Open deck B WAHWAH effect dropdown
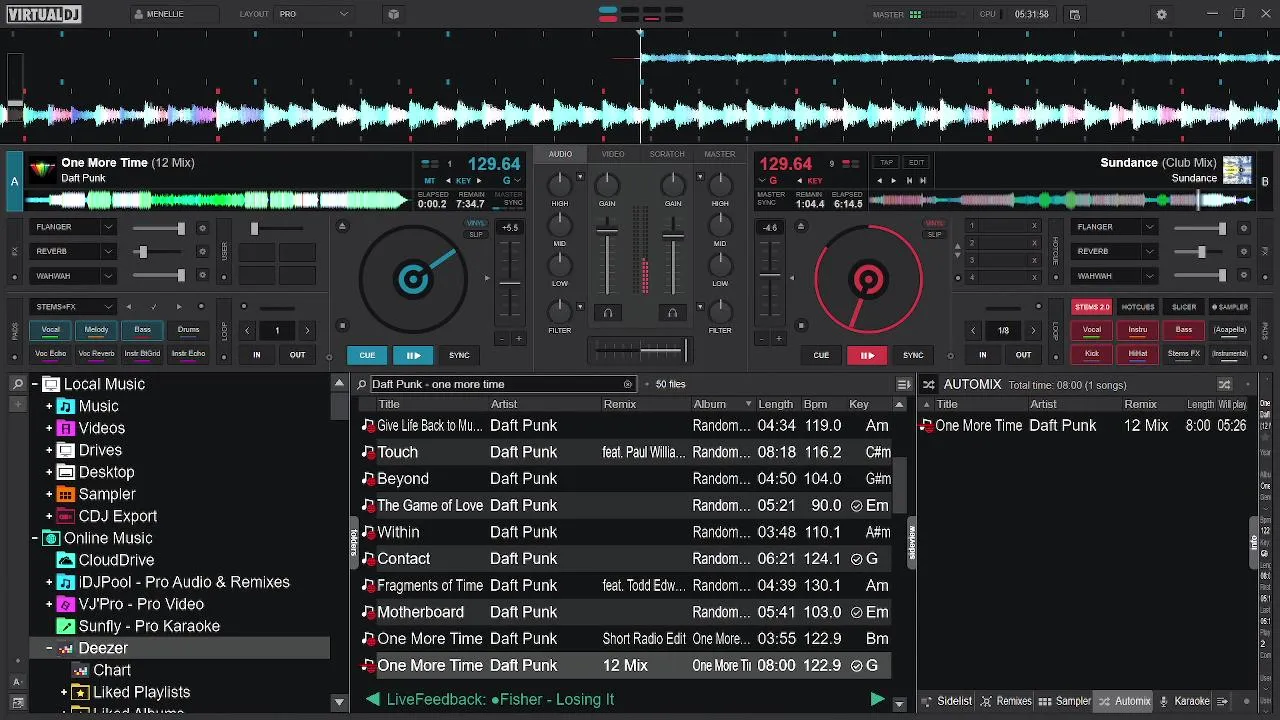1280x720 pixels. click(1114, 276)
